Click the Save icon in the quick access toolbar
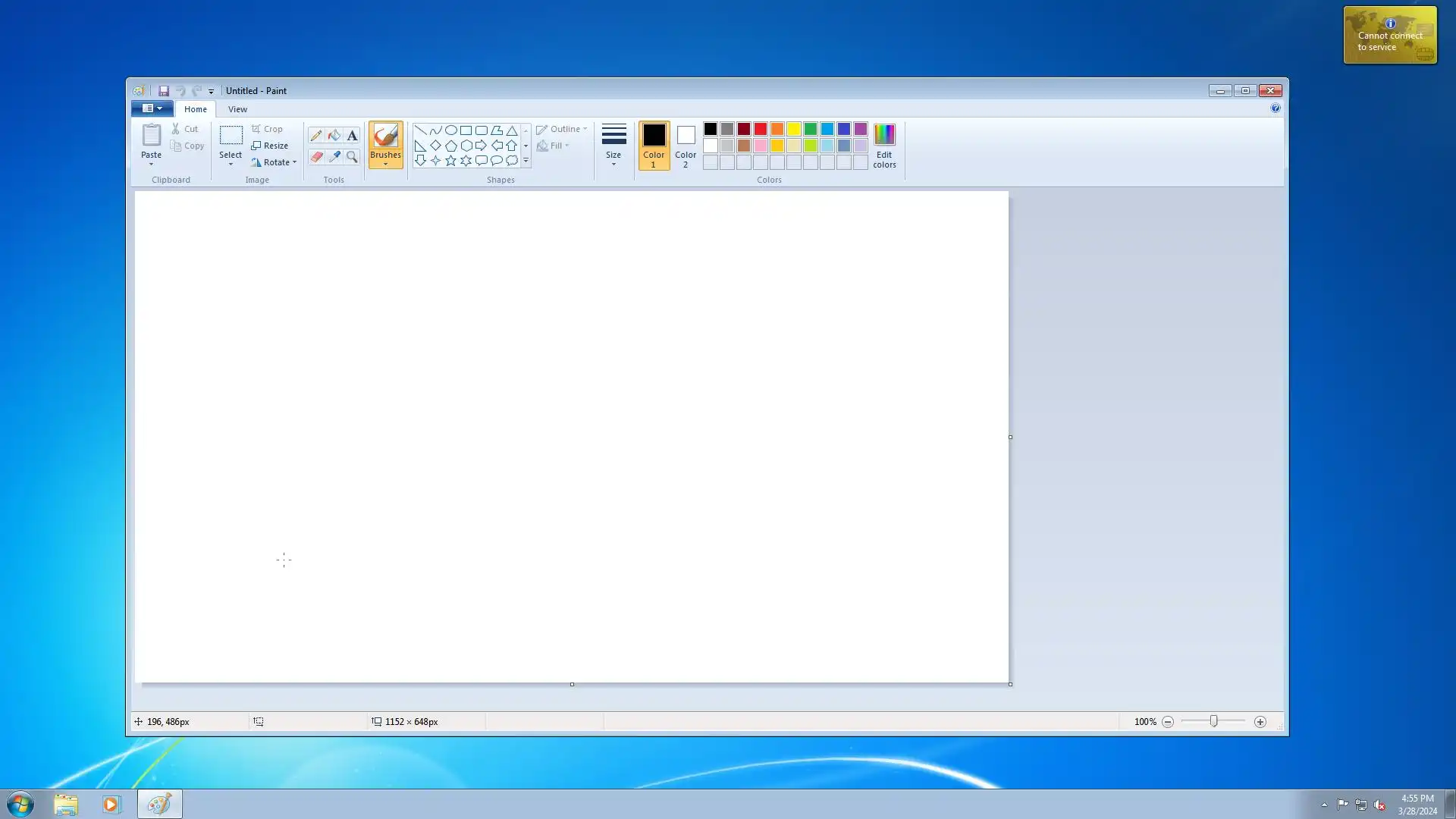Viewport: 1456px width, 819px height. tap(163, 91)
